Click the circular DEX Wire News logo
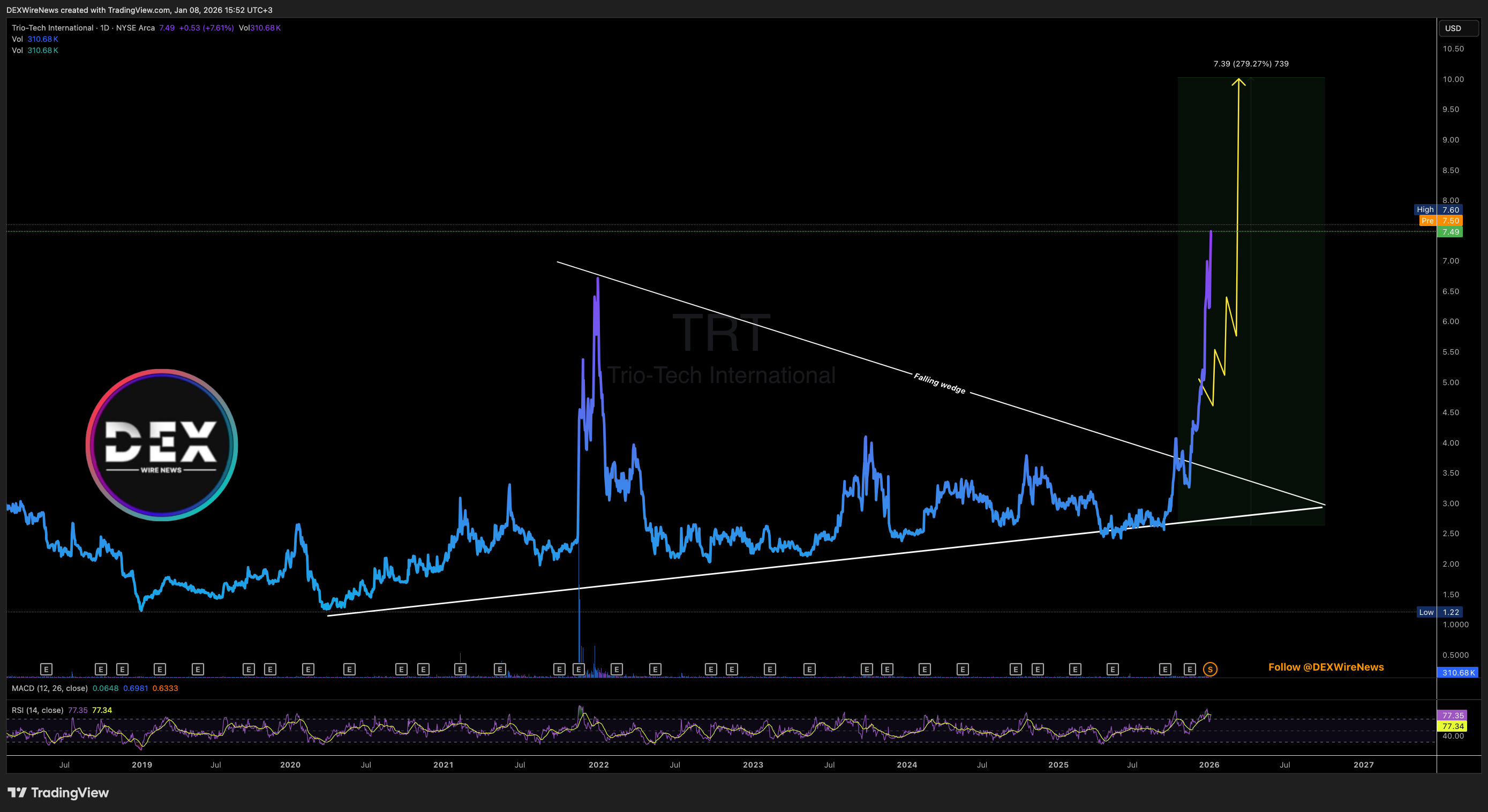Viewport: 1488px width, 812px height. (x=162, y=445)
